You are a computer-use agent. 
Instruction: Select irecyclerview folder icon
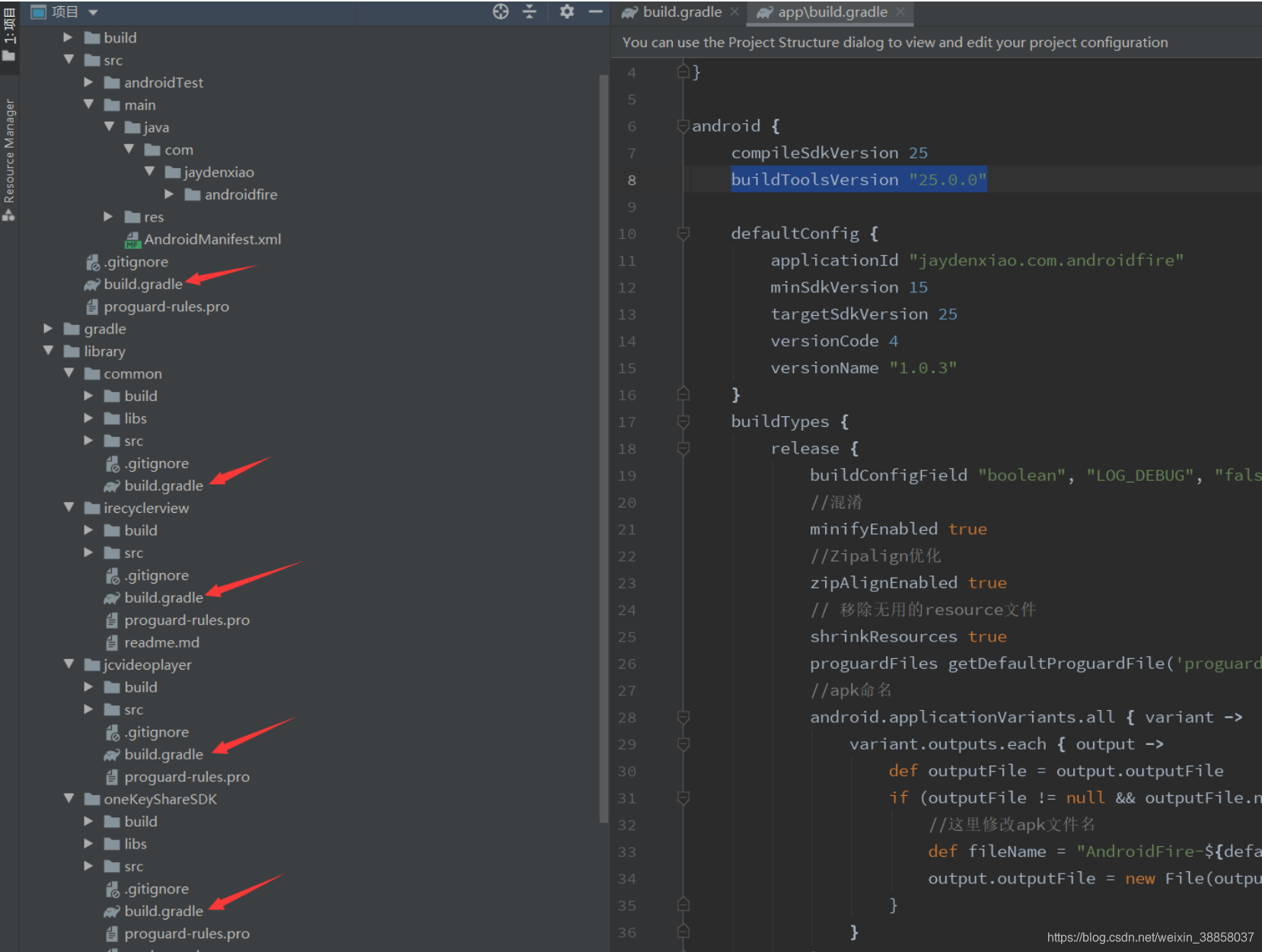point(92,508)
